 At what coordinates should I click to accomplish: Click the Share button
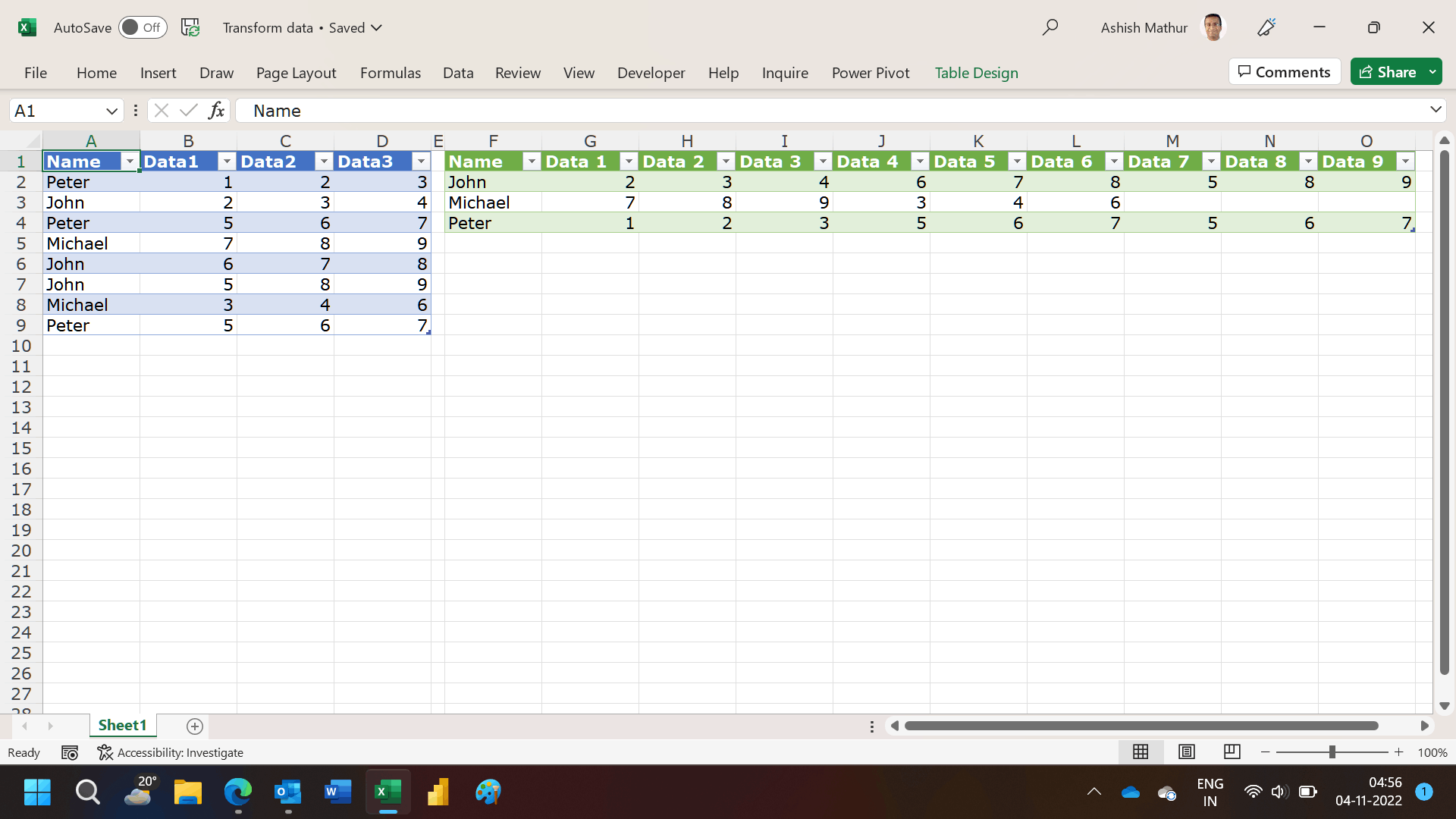[1388, 72]
